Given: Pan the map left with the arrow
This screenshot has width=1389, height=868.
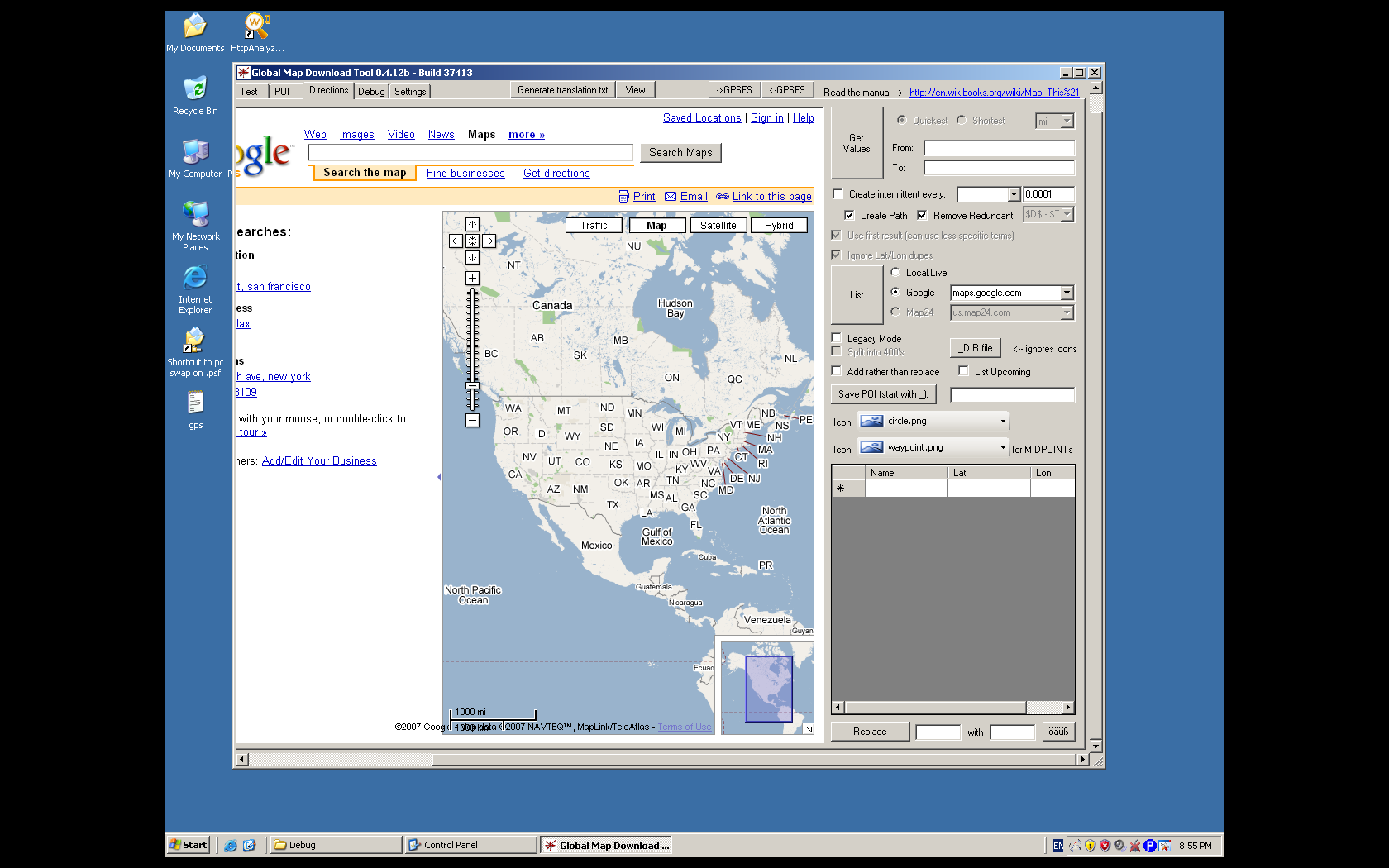Looking at the screenshot, I should click(x=456, y=241).
